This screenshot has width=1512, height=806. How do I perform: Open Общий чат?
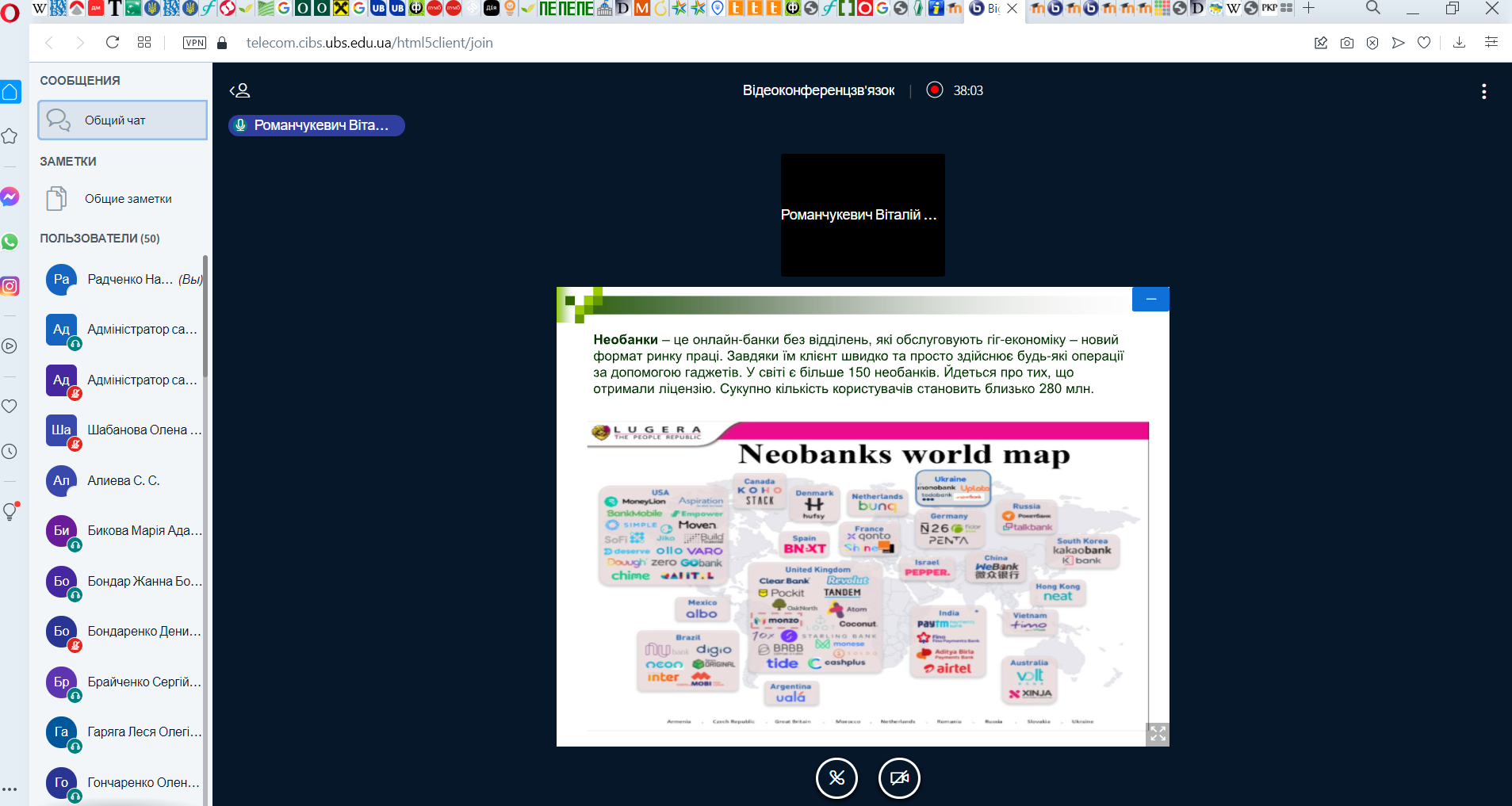point(123,120)
